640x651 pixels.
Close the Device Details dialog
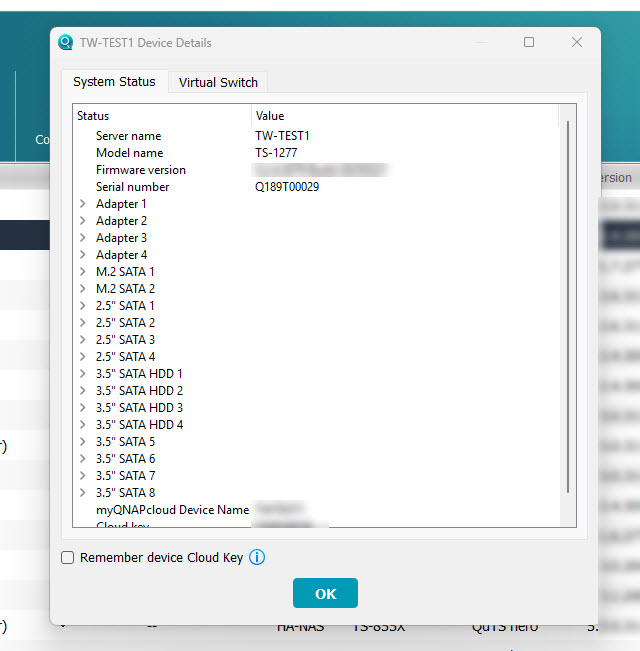click(x=577, y=42)
